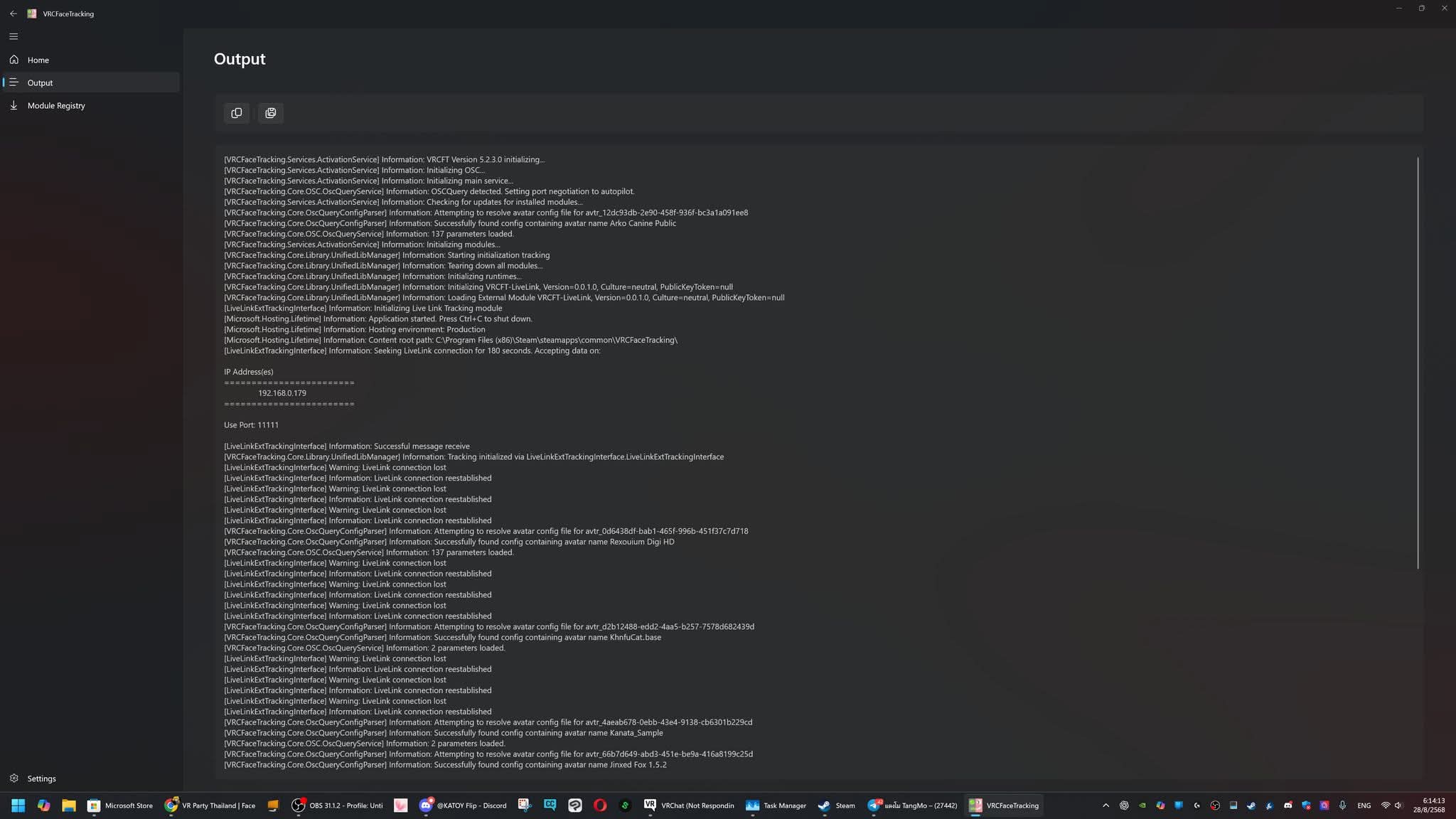Open the Module Registry page
Image resolution: width=1456 pixels, height=819 pixels.
(91, 105)
